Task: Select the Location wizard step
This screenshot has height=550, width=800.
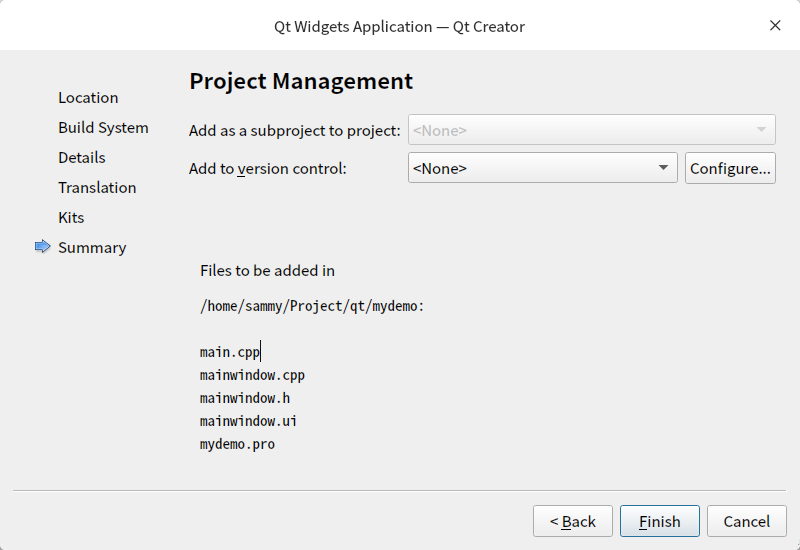Action: point(88,98)
